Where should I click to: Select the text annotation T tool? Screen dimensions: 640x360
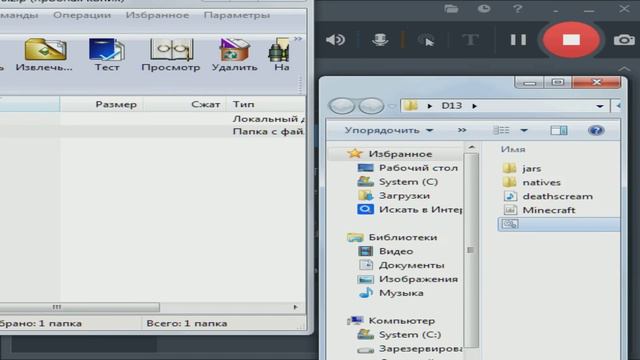(x=470, y=40)
